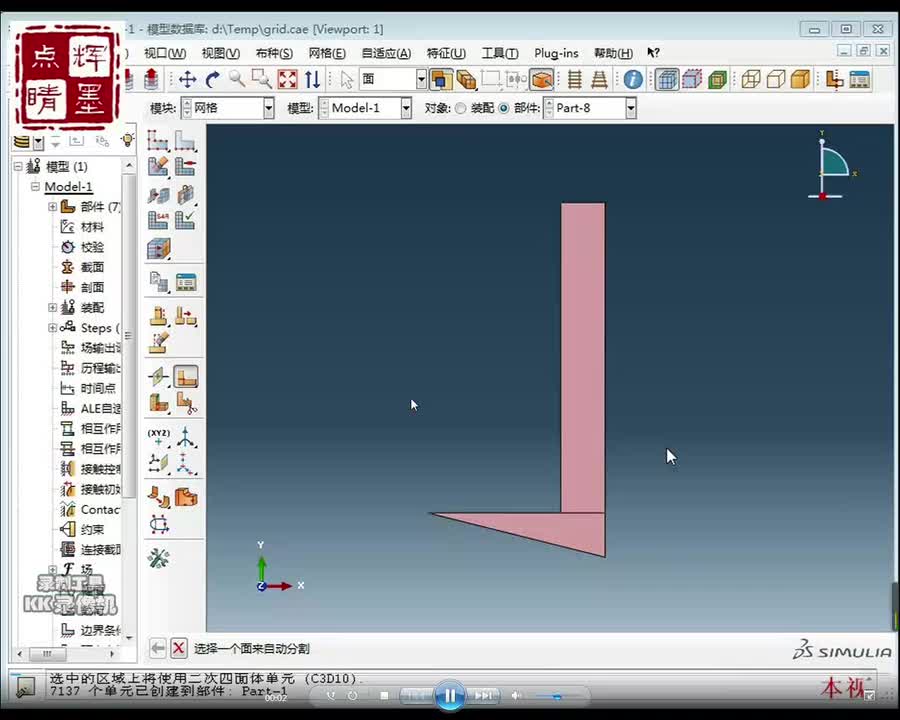Skip to next video track

(483, 696)
